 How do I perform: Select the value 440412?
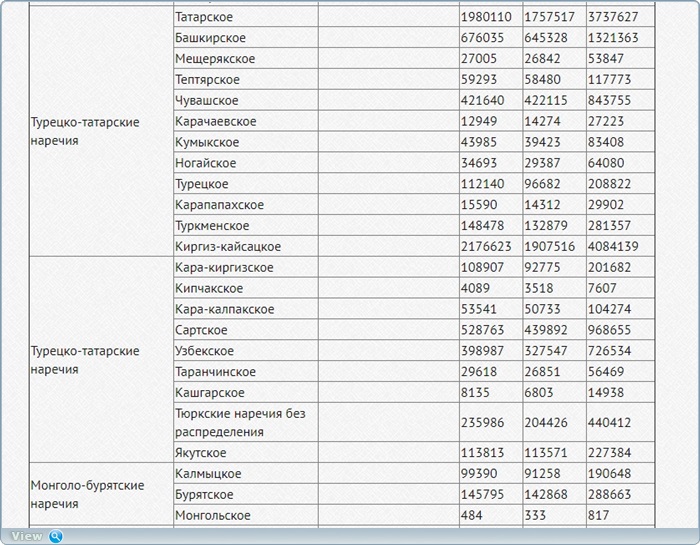[609, 422]
